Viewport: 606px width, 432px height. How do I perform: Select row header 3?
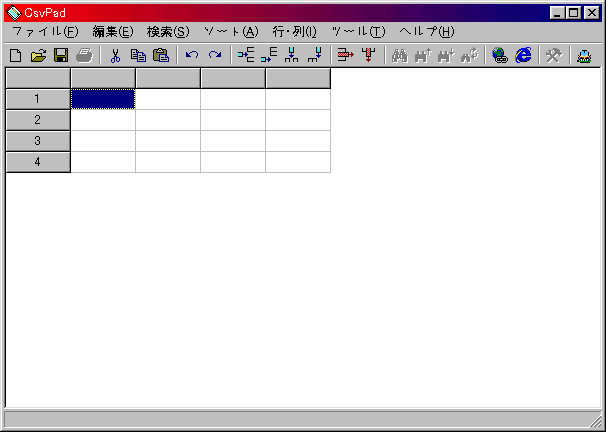(x=38, y=141)
